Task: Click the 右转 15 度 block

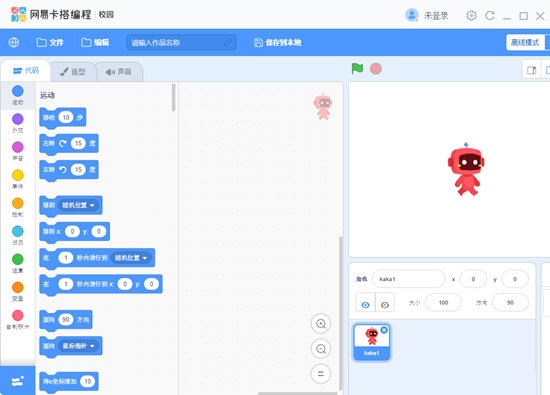Action: click(69, 143)
